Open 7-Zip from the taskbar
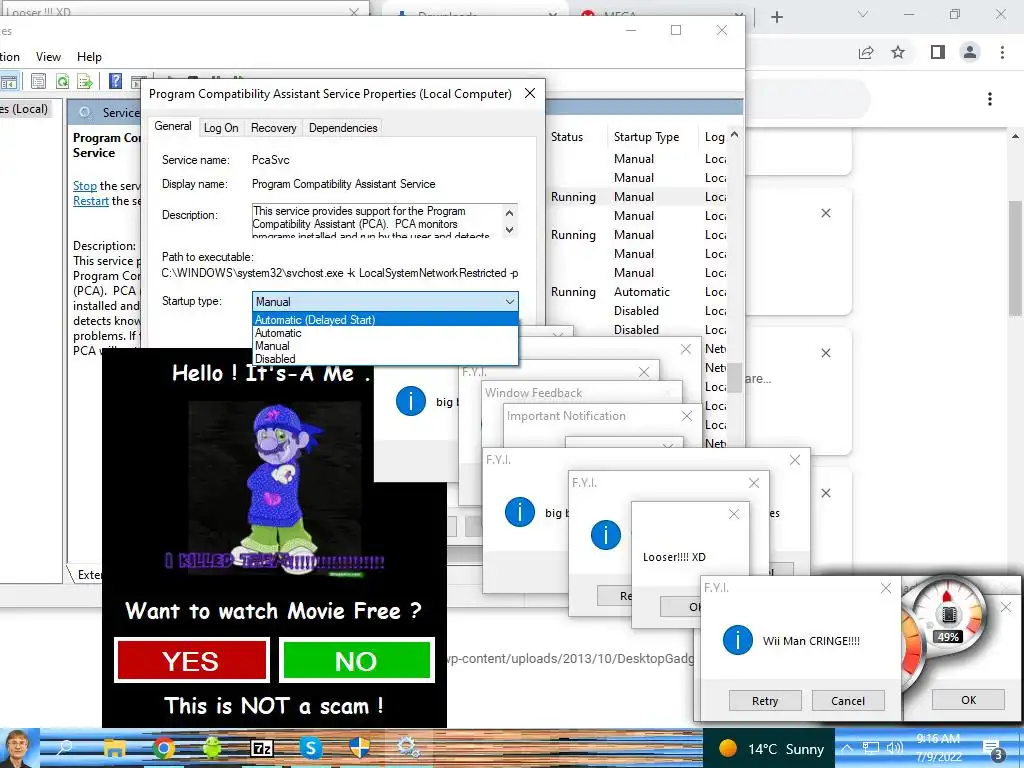1024x768 pixels. coord(262,748)
